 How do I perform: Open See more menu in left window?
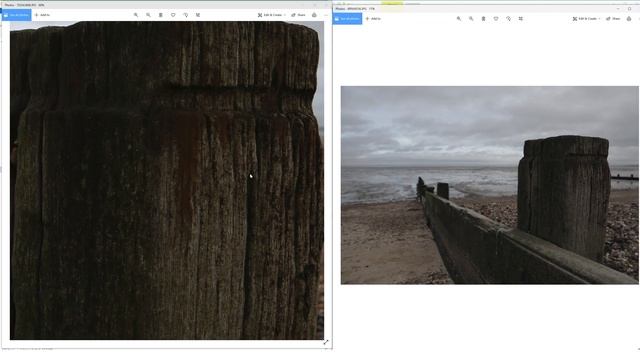tap(326, 15)
